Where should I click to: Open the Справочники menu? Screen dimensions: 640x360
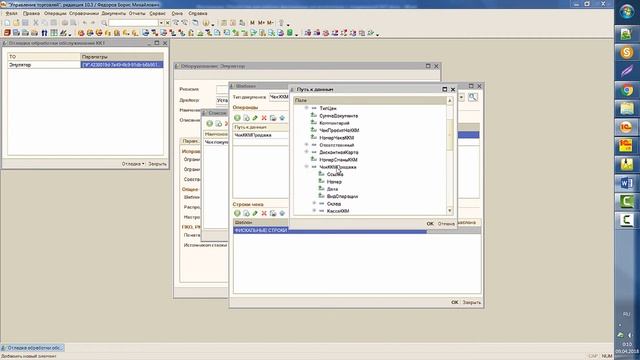pyautogui.click(x=84, y=13)
